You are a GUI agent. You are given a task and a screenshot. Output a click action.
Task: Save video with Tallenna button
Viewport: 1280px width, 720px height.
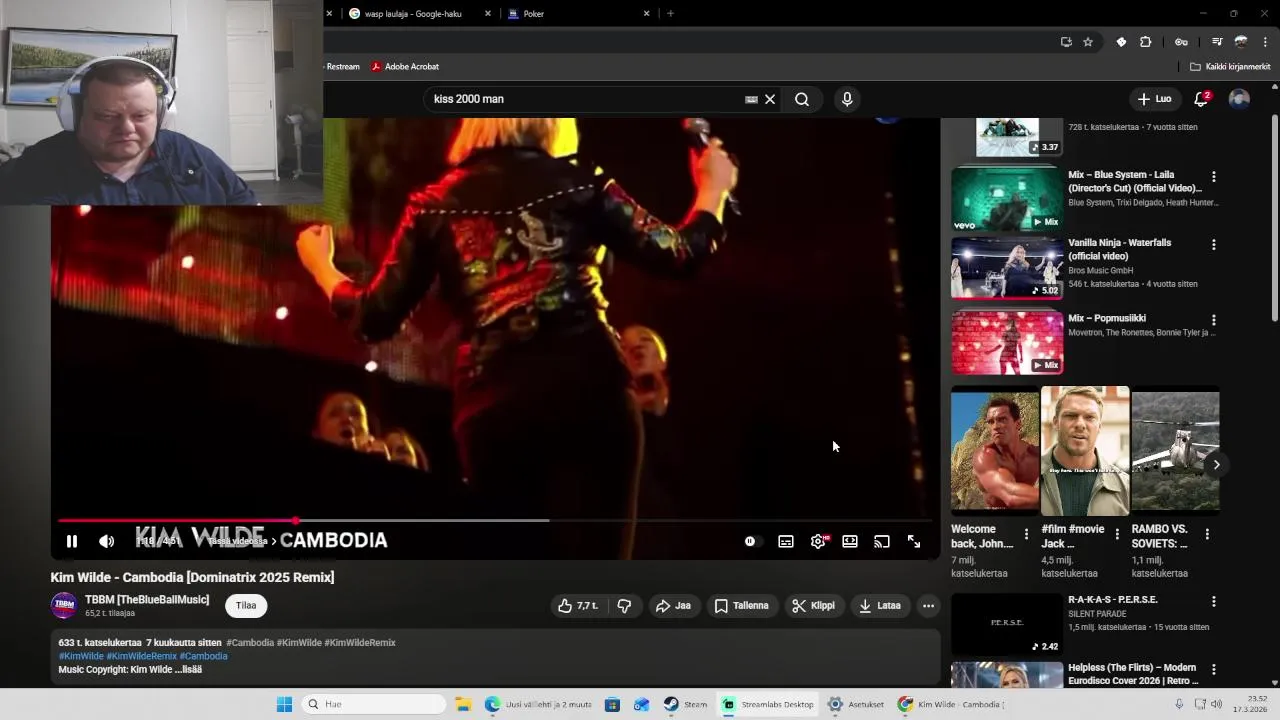(x=742, y=606)
